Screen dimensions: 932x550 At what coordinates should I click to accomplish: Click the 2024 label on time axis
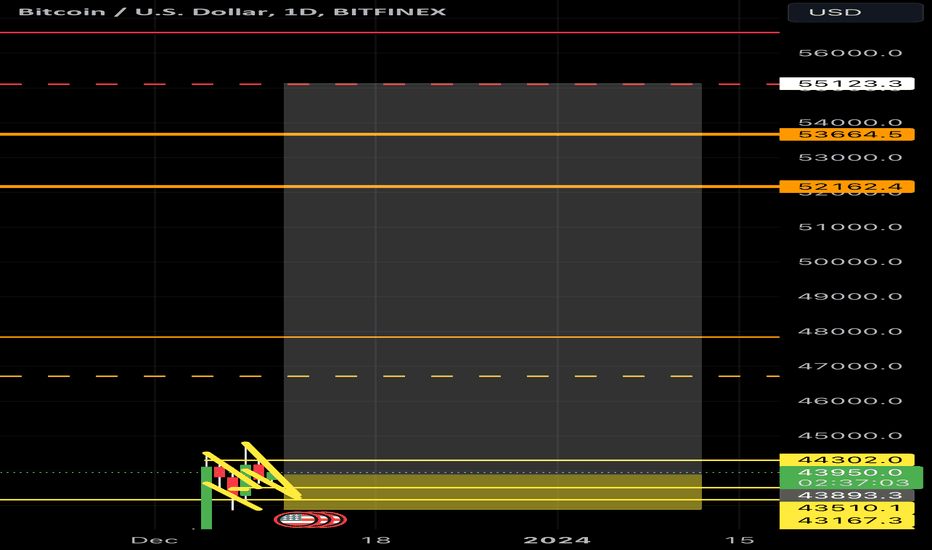click(556, 538)
